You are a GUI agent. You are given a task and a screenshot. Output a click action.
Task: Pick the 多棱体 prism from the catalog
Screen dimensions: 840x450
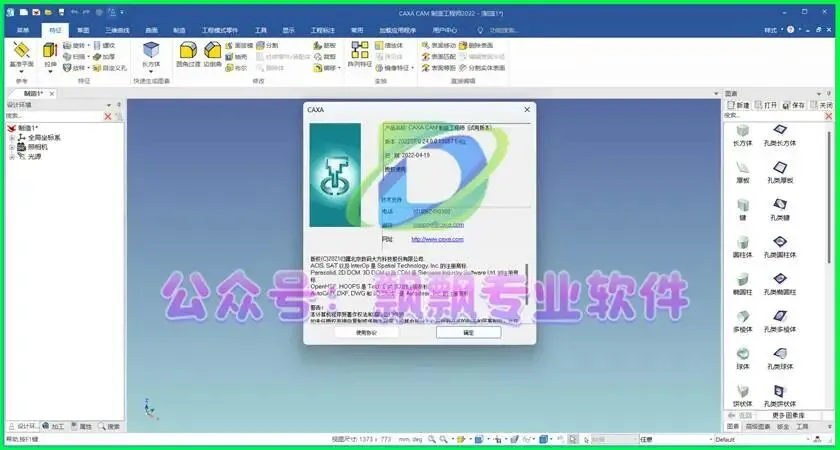point(742,321)
